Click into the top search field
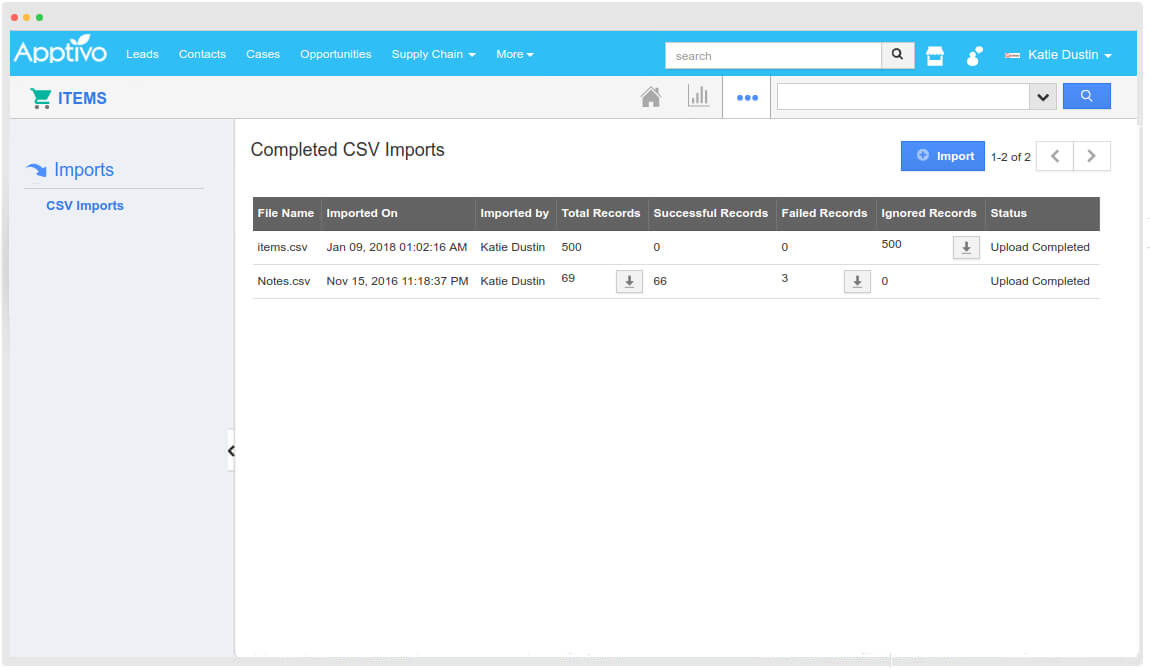This screenshot has height=670, width=1150. tap(773, 56)
